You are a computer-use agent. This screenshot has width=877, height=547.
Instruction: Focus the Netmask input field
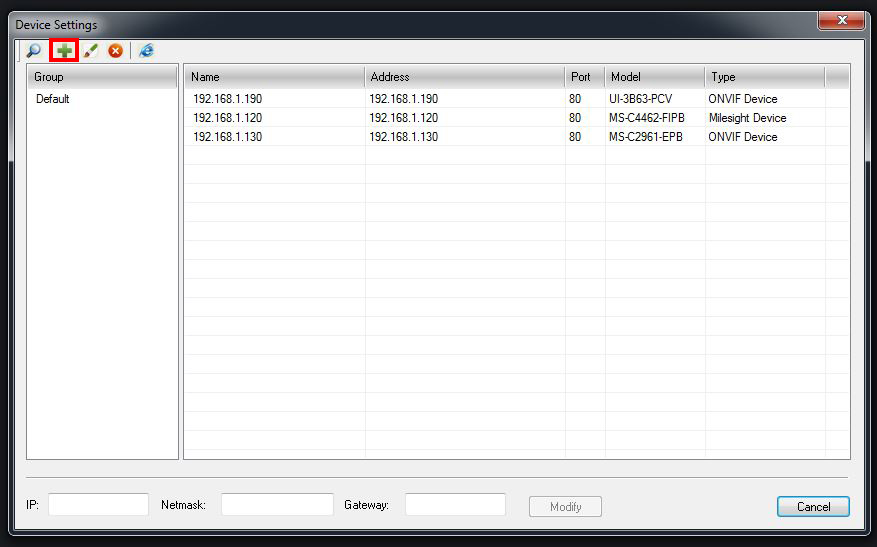[277, 504]
